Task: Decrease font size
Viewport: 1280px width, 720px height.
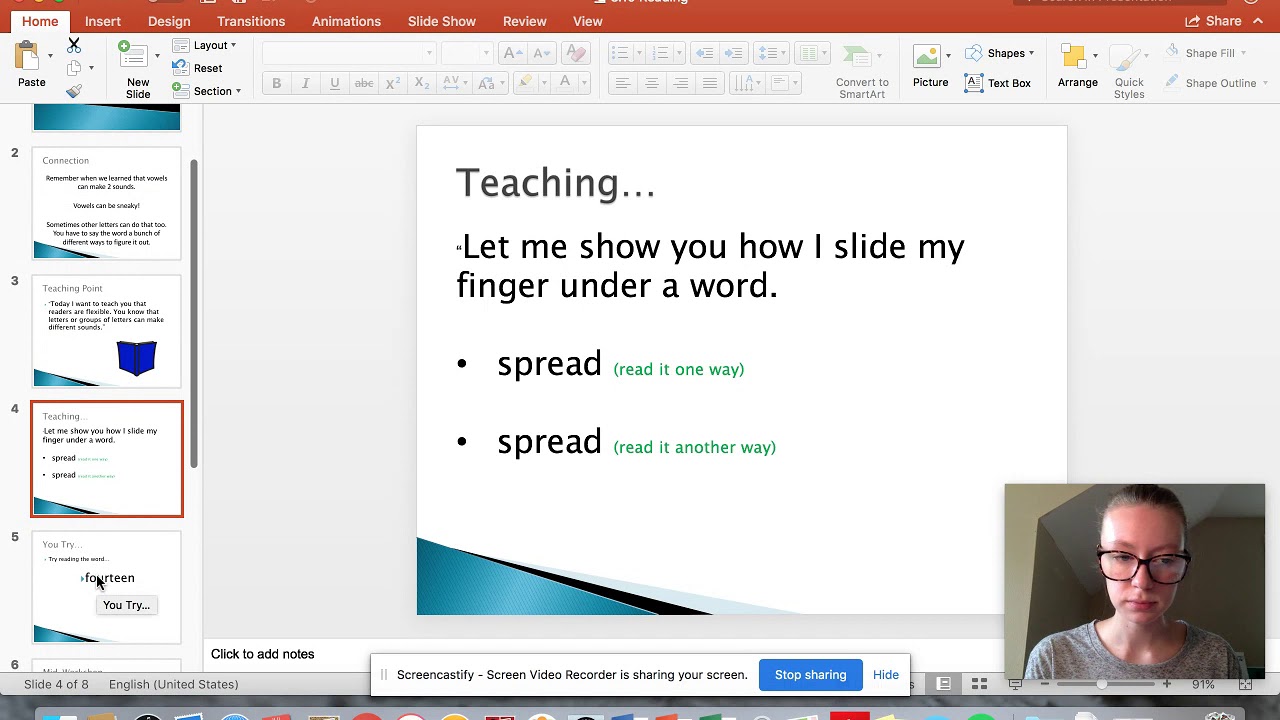Action: [x=540, y=53]
